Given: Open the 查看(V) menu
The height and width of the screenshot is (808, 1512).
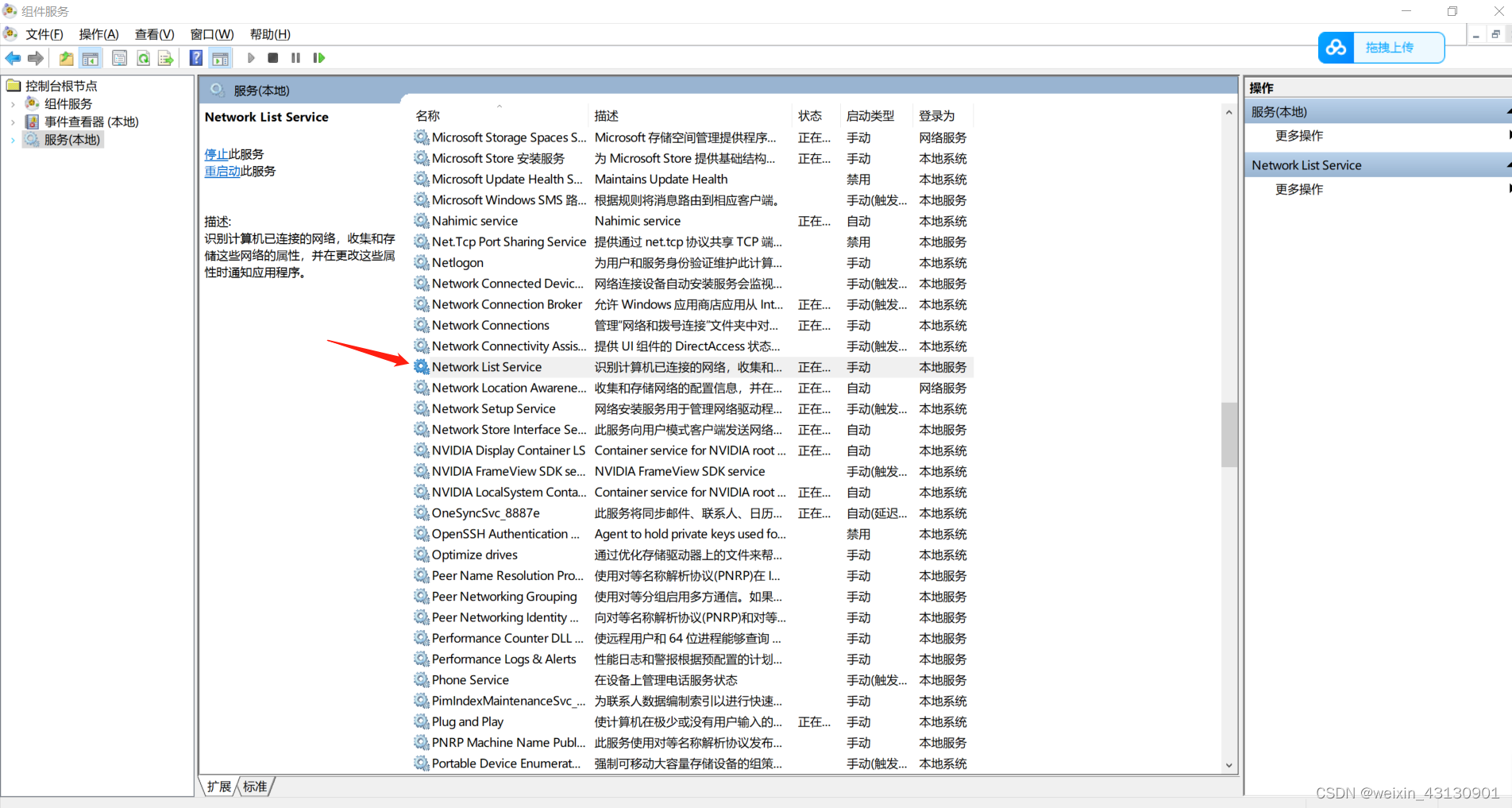Looking at the screenshot, I should [154, 34].
